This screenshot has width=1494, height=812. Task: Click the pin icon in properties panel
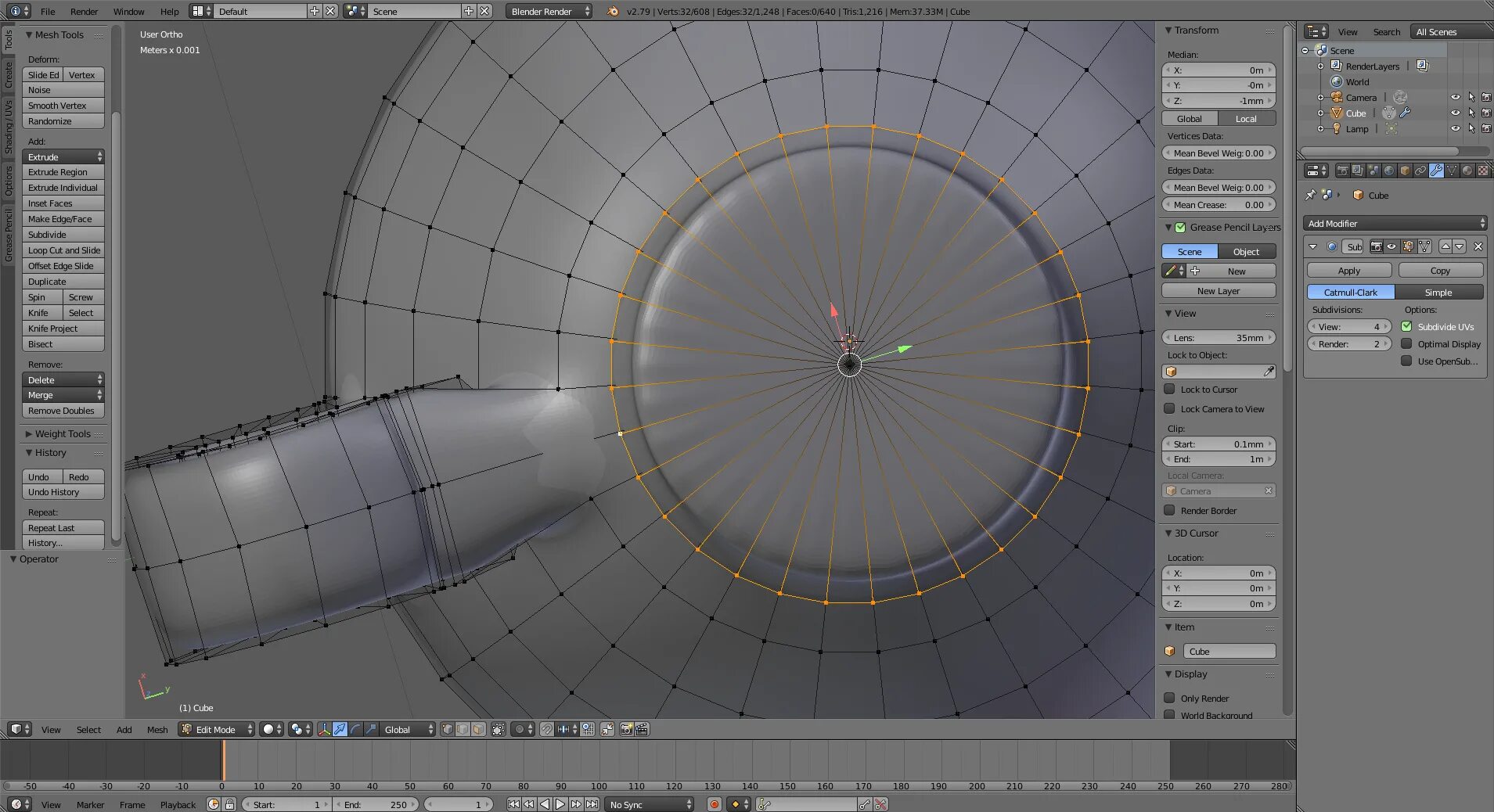1311,195
